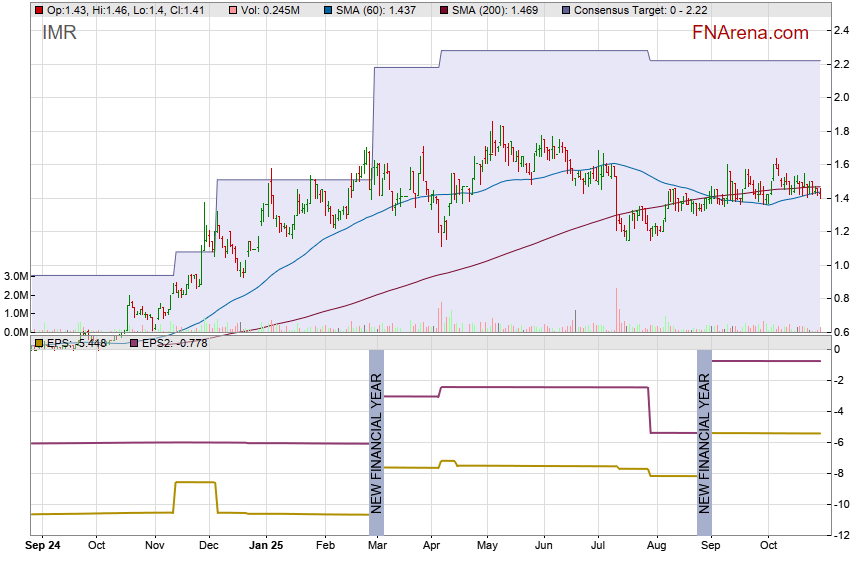
Task: Click the May date axis label
Action: coord(487,546)
